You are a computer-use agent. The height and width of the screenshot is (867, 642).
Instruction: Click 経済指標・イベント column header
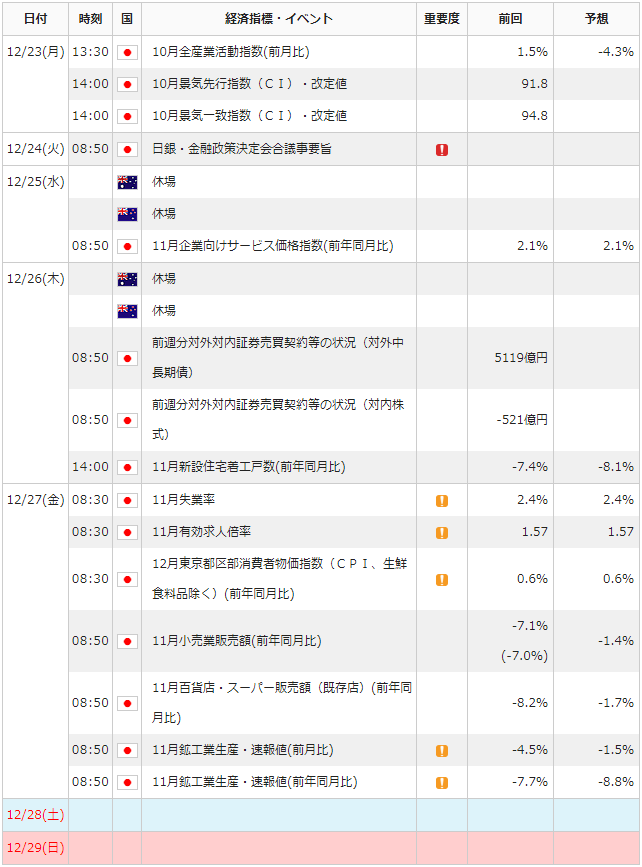[279, 19]
